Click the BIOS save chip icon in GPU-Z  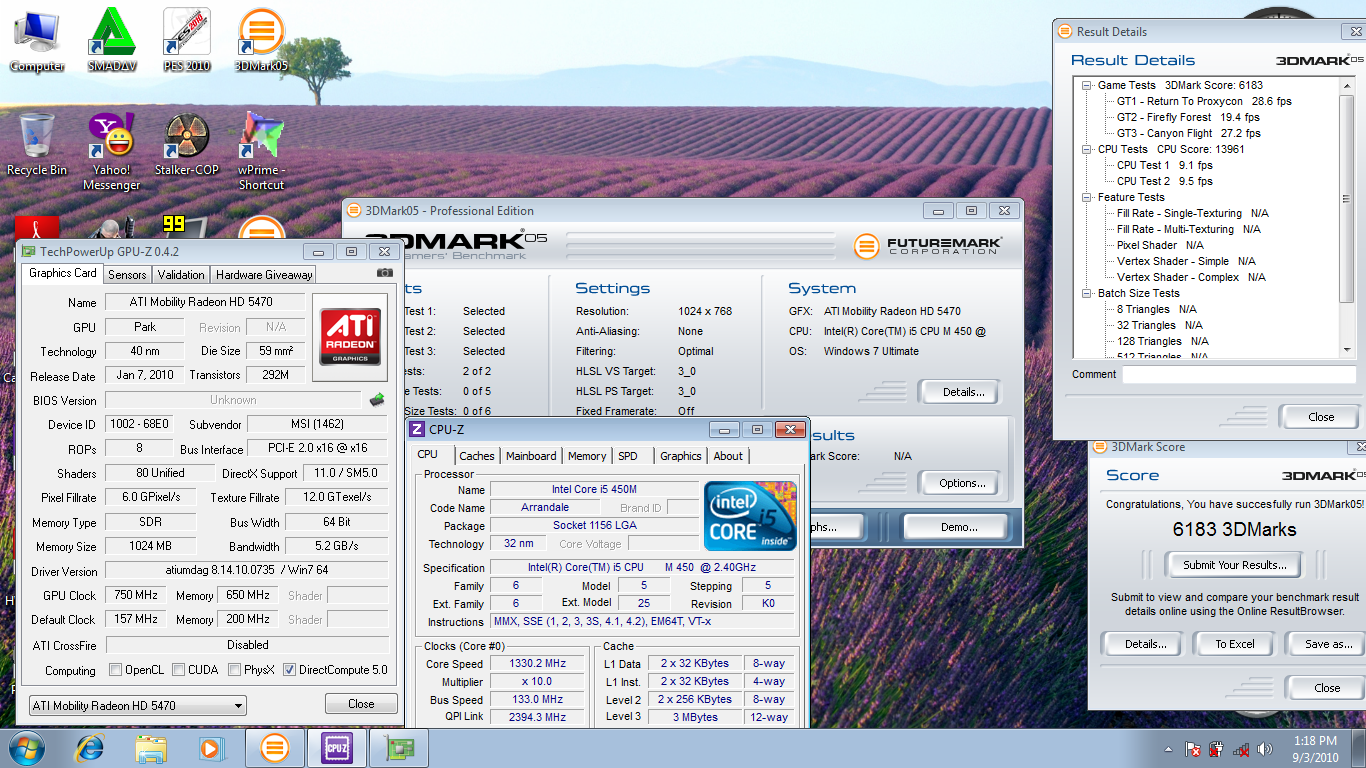pyautogui.click(x=377, y=400)
